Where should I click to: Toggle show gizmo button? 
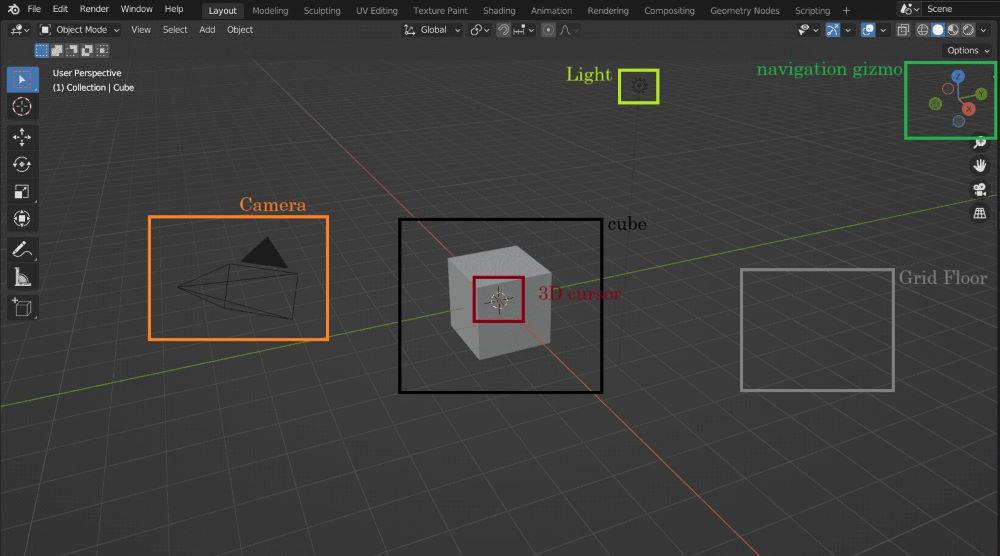[832, 30]
